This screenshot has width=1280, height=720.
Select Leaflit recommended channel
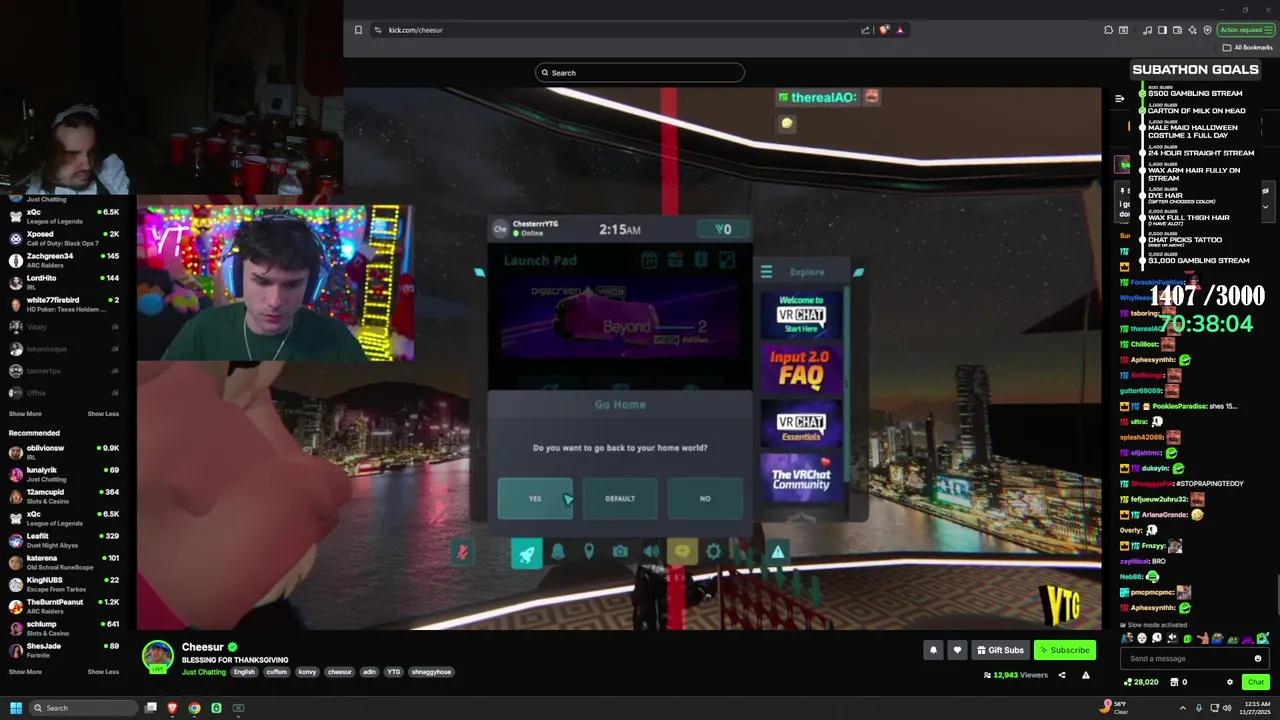(x=66, y=540)
